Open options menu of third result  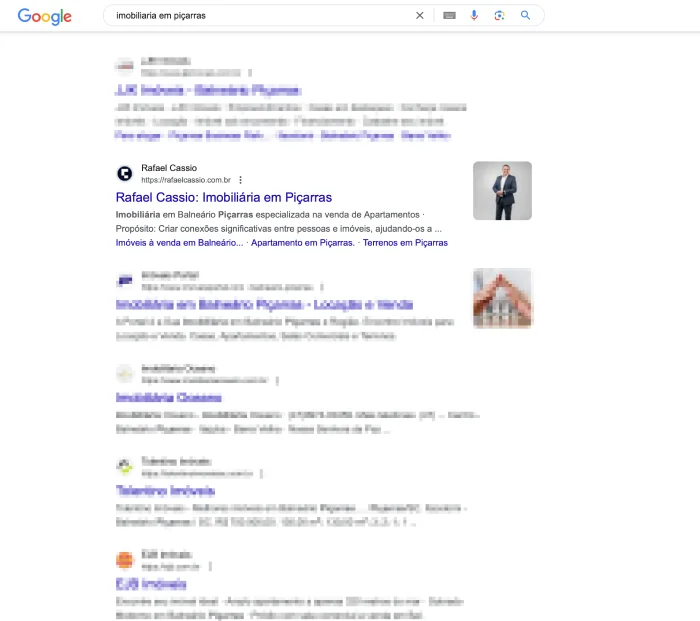tap(322, 287)
